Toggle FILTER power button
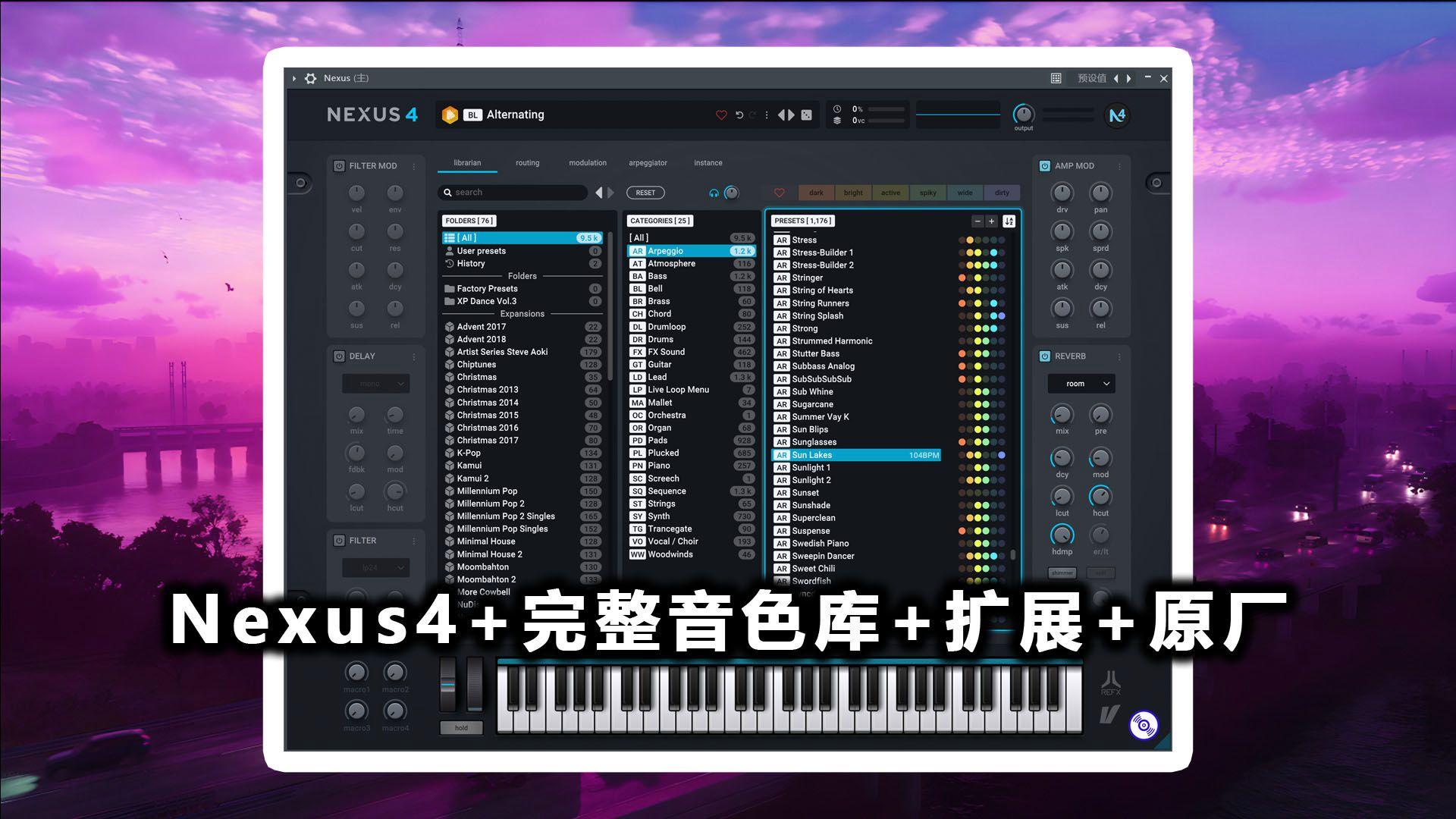 click(339, 541)
